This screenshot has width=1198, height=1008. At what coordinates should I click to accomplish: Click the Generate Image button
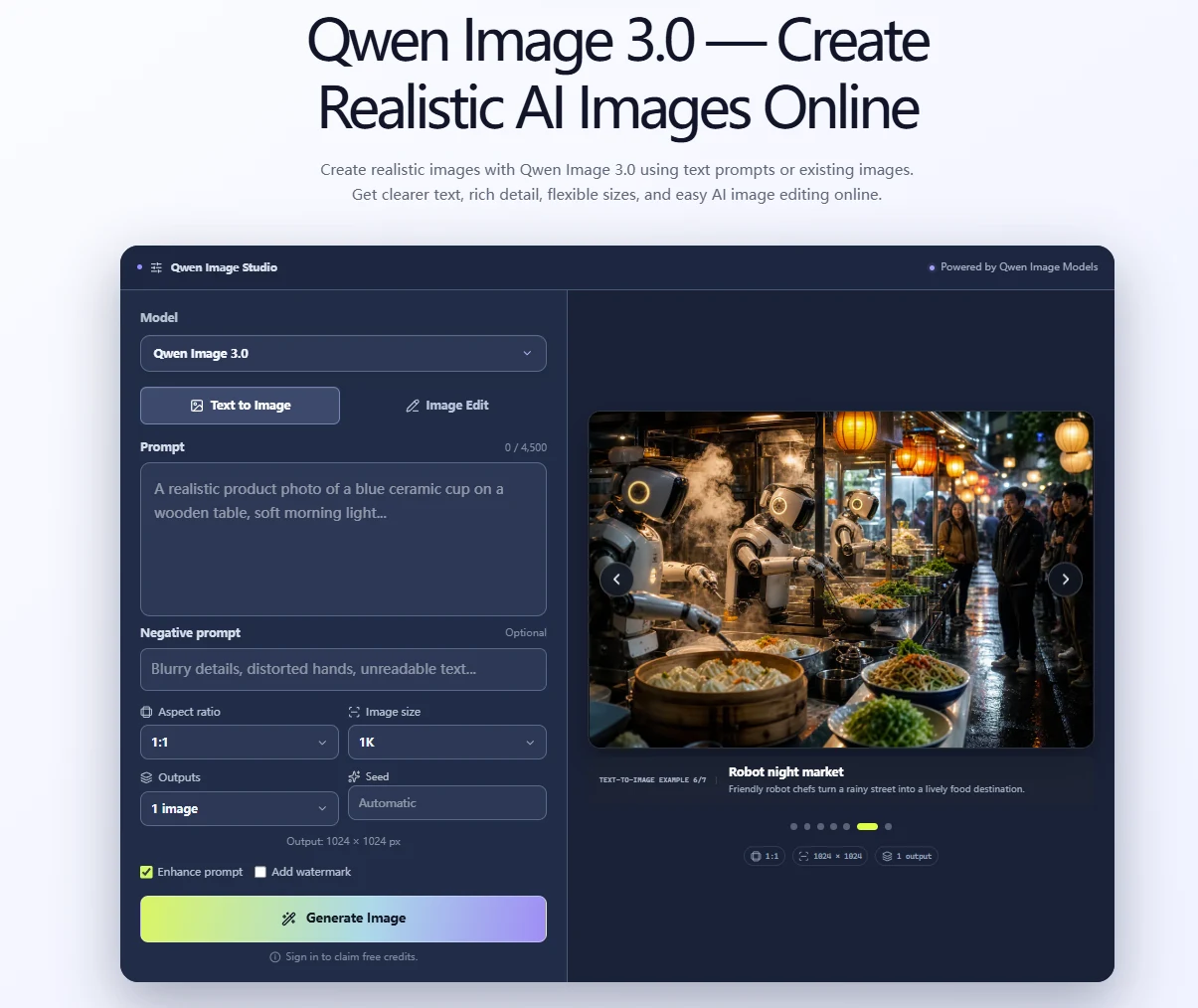pyautogui.click(x=343, y=919)
